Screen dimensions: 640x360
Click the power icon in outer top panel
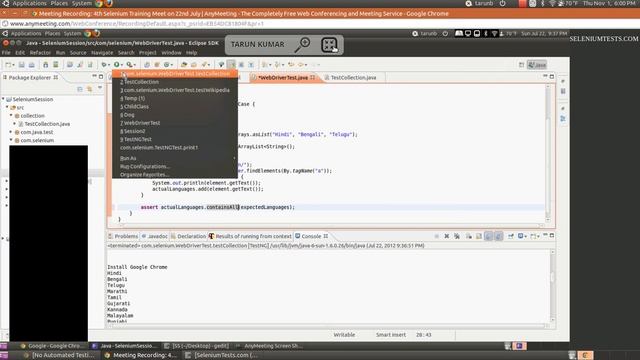click(x=502, y=3)
